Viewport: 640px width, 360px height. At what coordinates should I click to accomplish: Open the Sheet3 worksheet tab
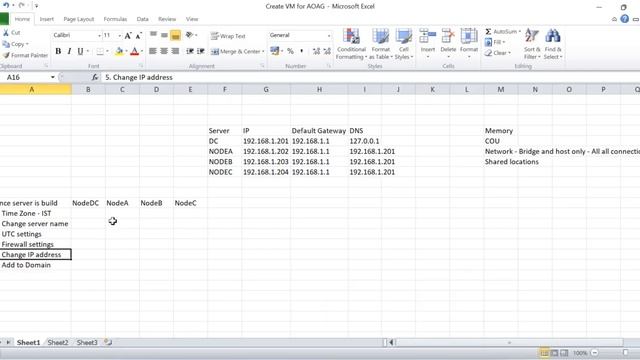coord(87,342)
